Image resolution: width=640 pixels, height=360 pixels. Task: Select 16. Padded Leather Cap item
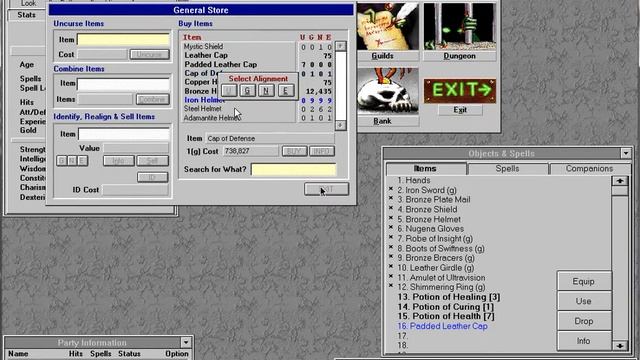click(x=442, y=326)
